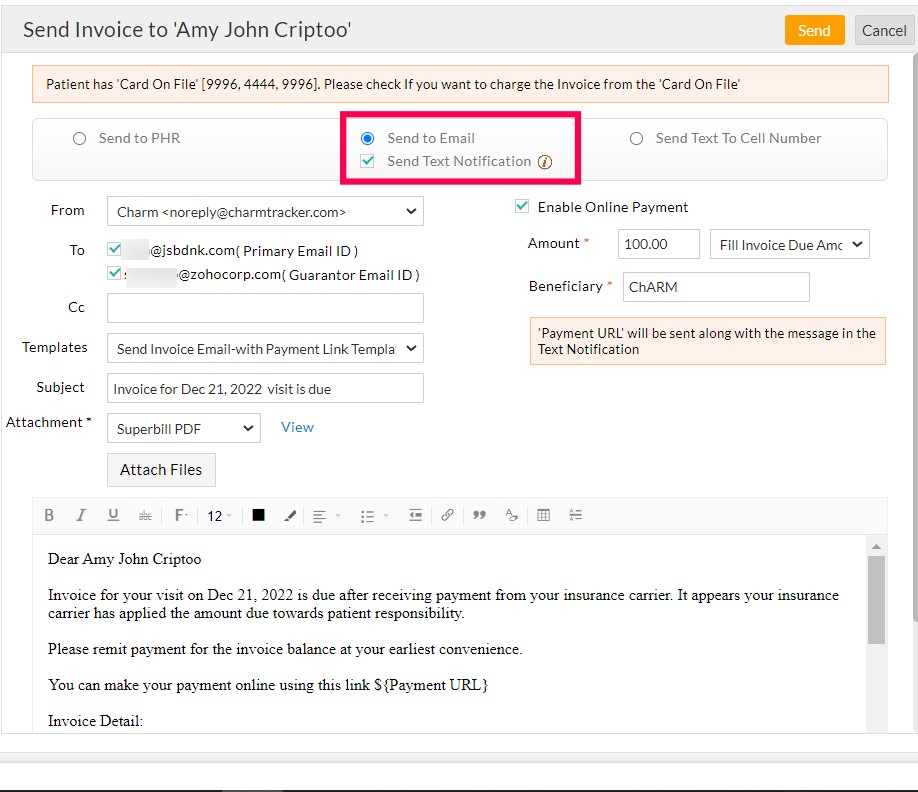Open the View attachment link
The image size is (918, 792).
tap(297, 427)
